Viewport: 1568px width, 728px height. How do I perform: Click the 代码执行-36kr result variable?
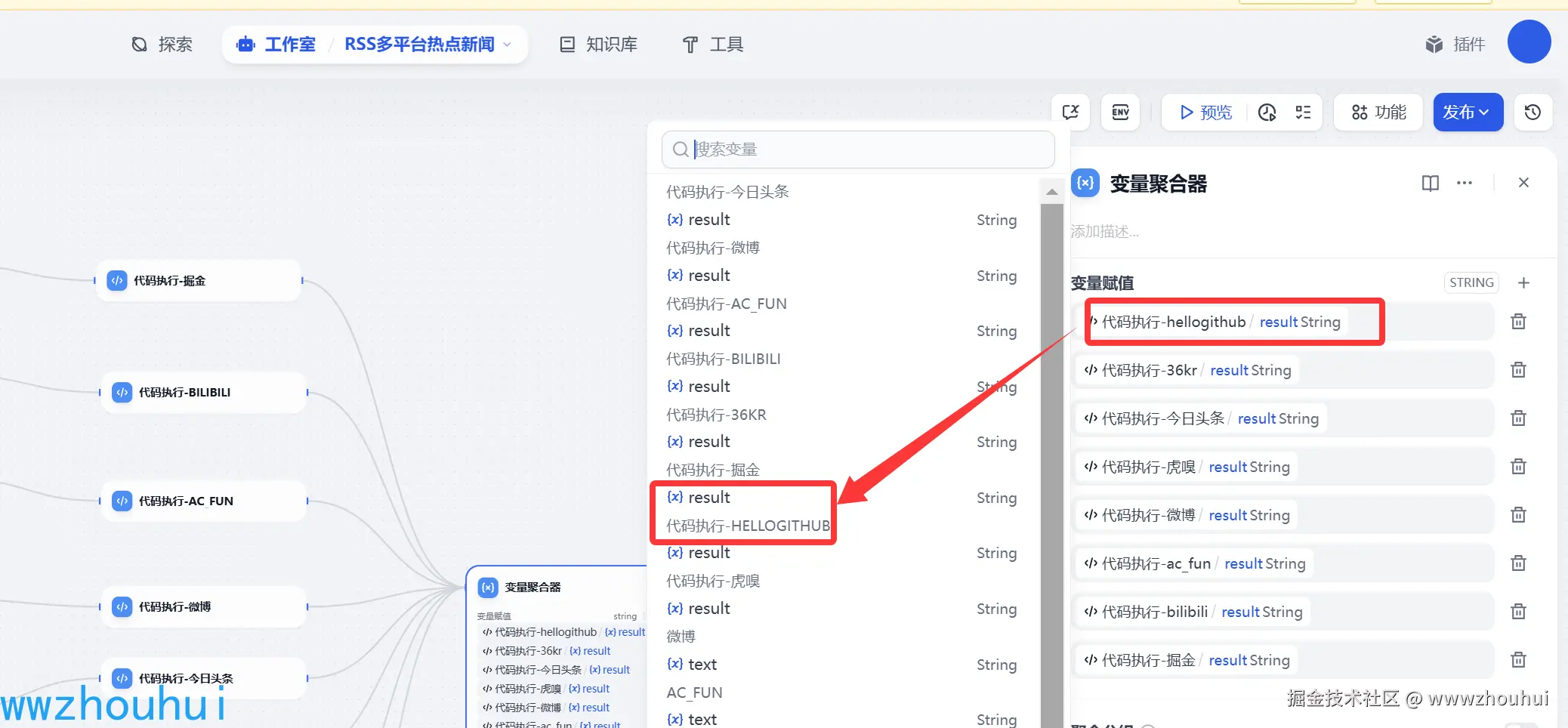click(x=1187, y=371)
